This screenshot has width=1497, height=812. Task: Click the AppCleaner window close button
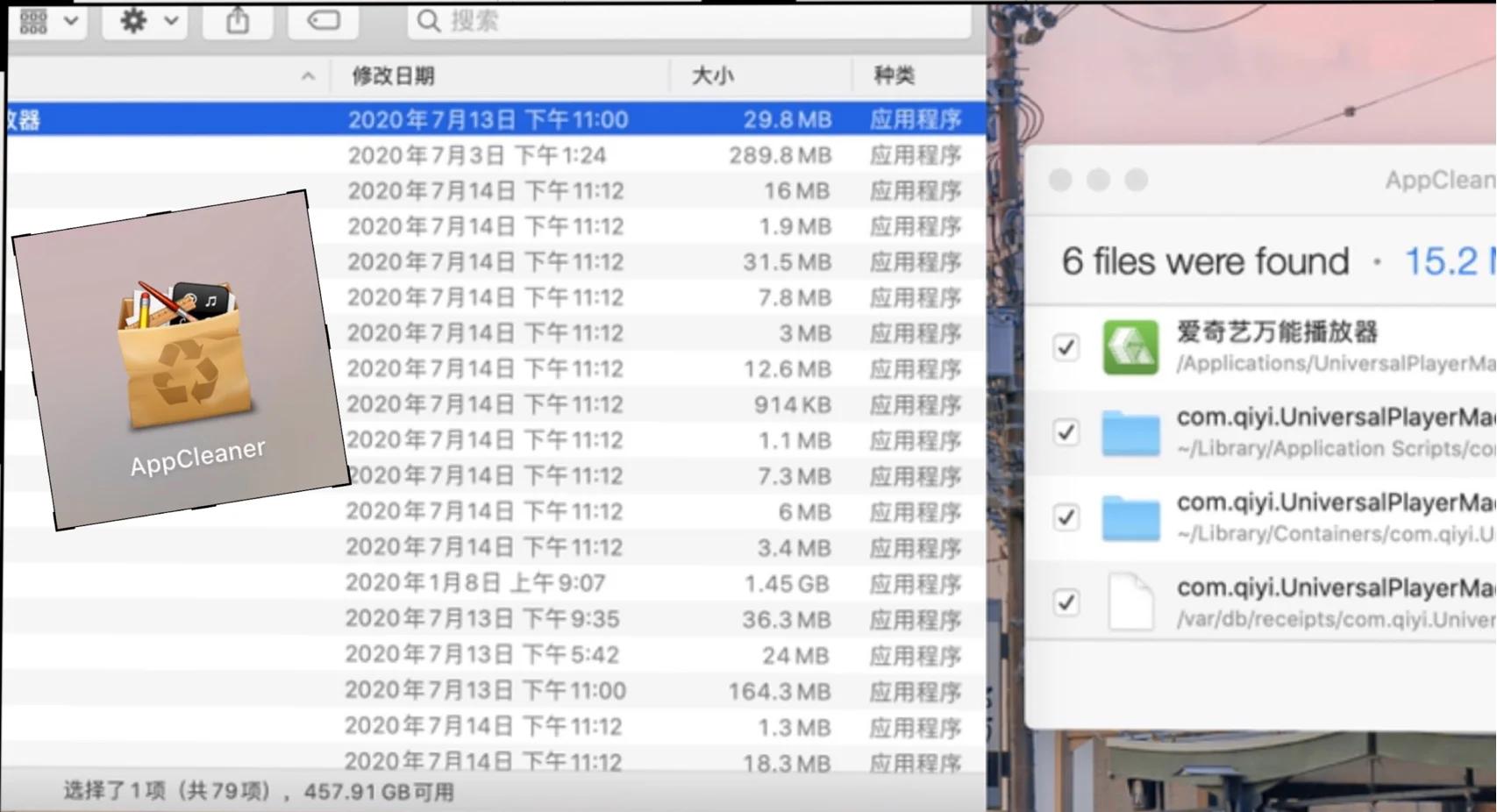point(1060,180)
